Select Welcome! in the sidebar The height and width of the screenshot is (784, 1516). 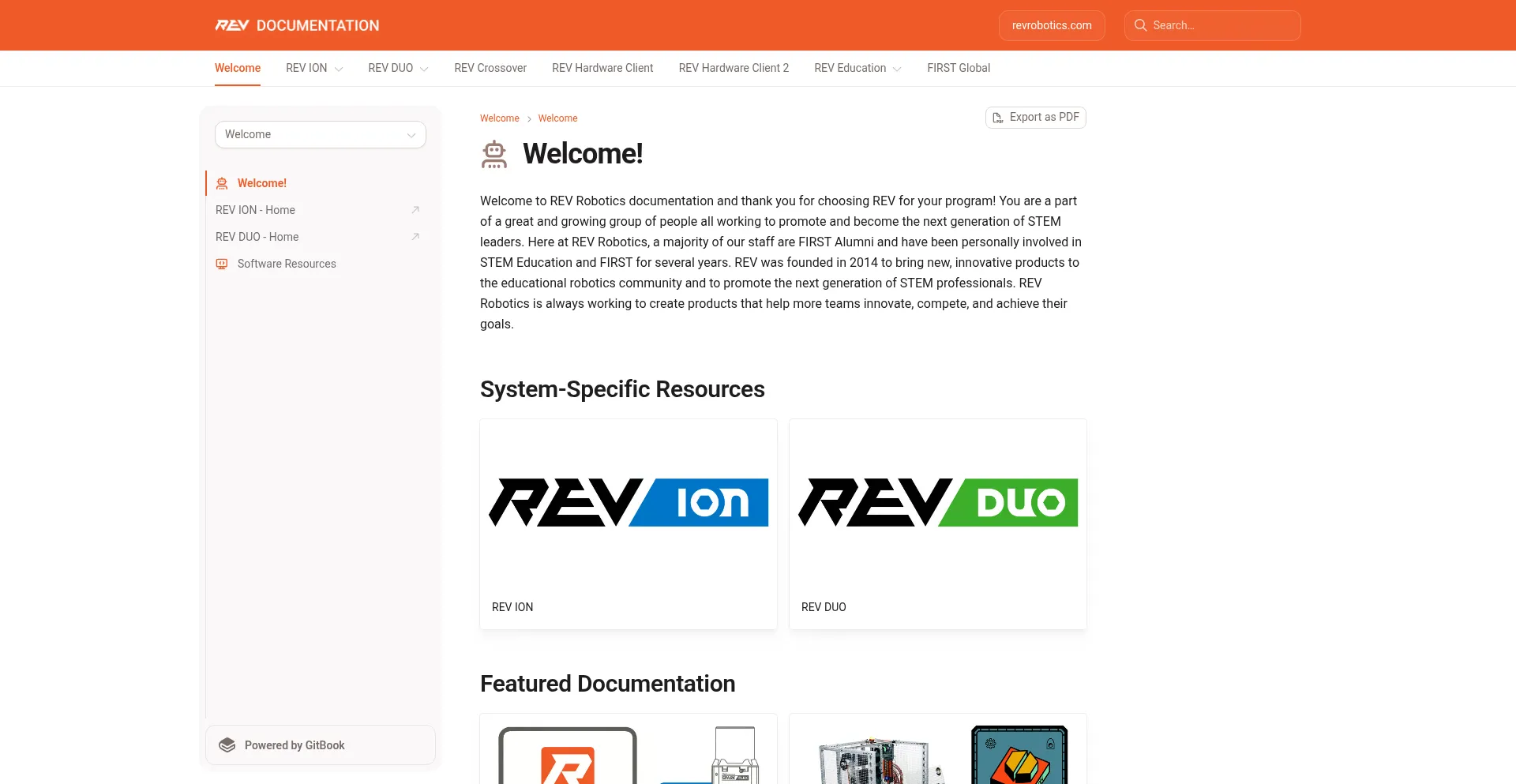[316, 183]
